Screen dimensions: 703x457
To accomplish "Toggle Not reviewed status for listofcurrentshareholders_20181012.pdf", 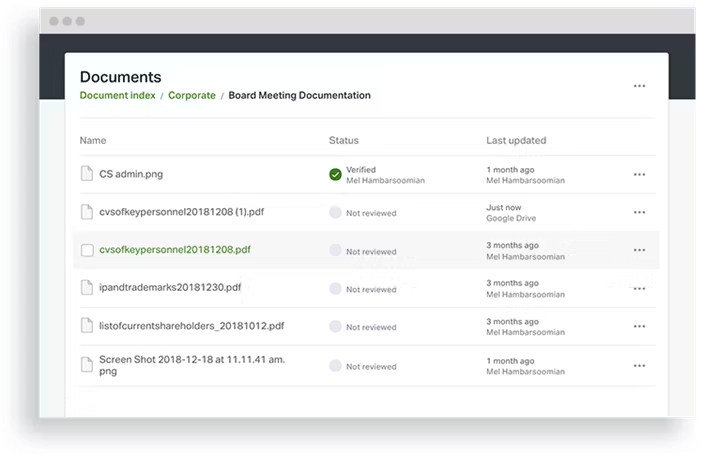I will [x=336, y=327].
